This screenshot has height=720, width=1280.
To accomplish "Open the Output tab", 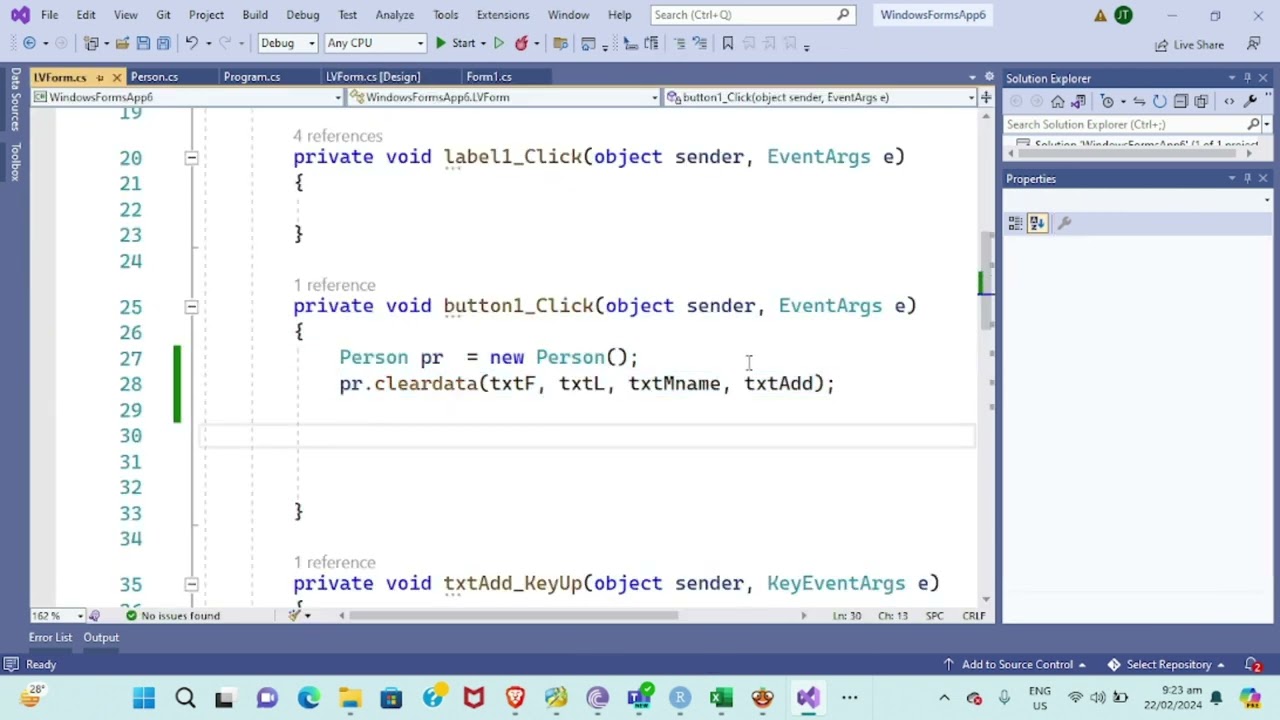I will click(101, 638).
